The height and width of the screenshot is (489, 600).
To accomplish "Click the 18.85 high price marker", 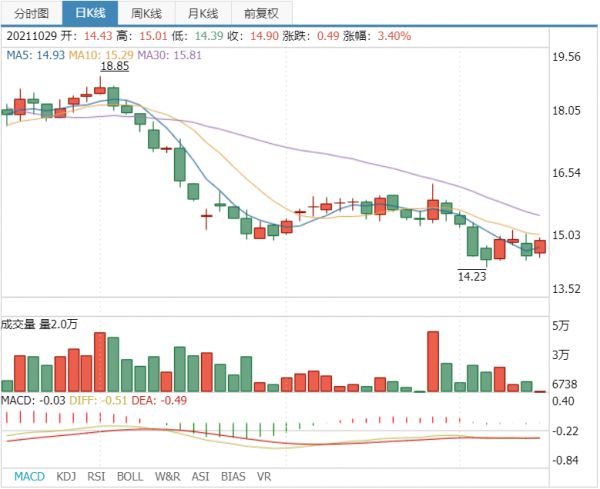I will click(x=115, y=66).
